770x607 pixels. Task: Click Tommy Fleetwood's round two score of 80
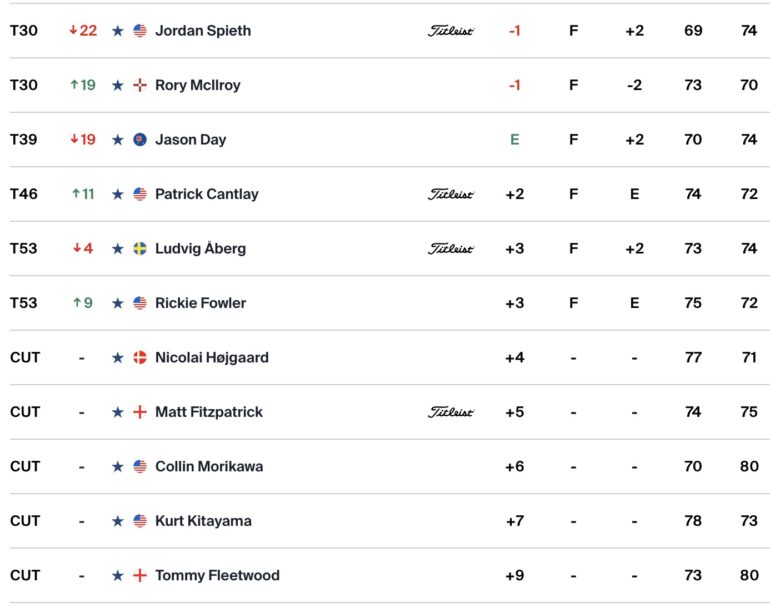coord(749,576)
